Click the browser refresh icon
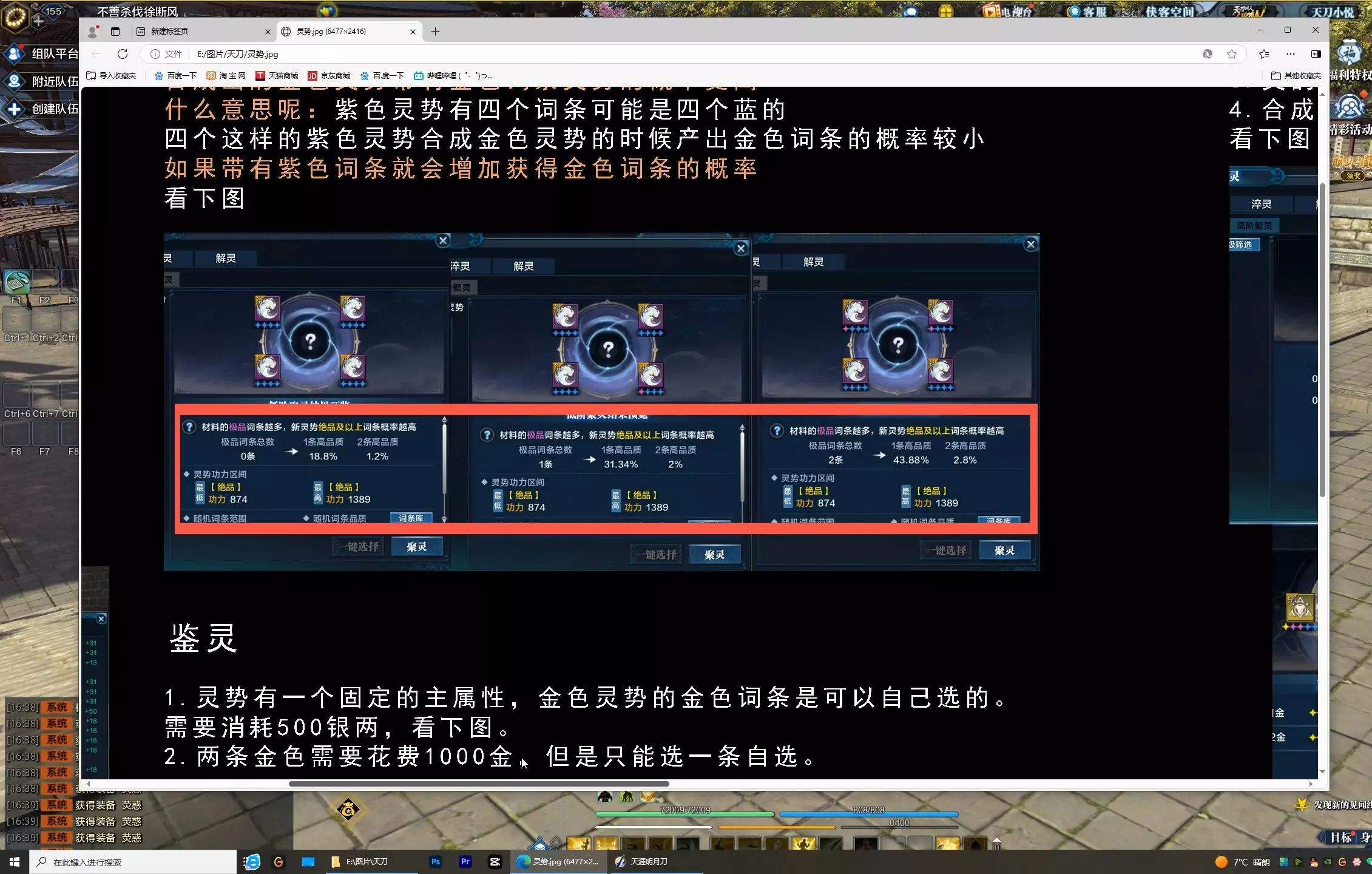This screenshot has width=1372, height=874. [x=123, y=54]
